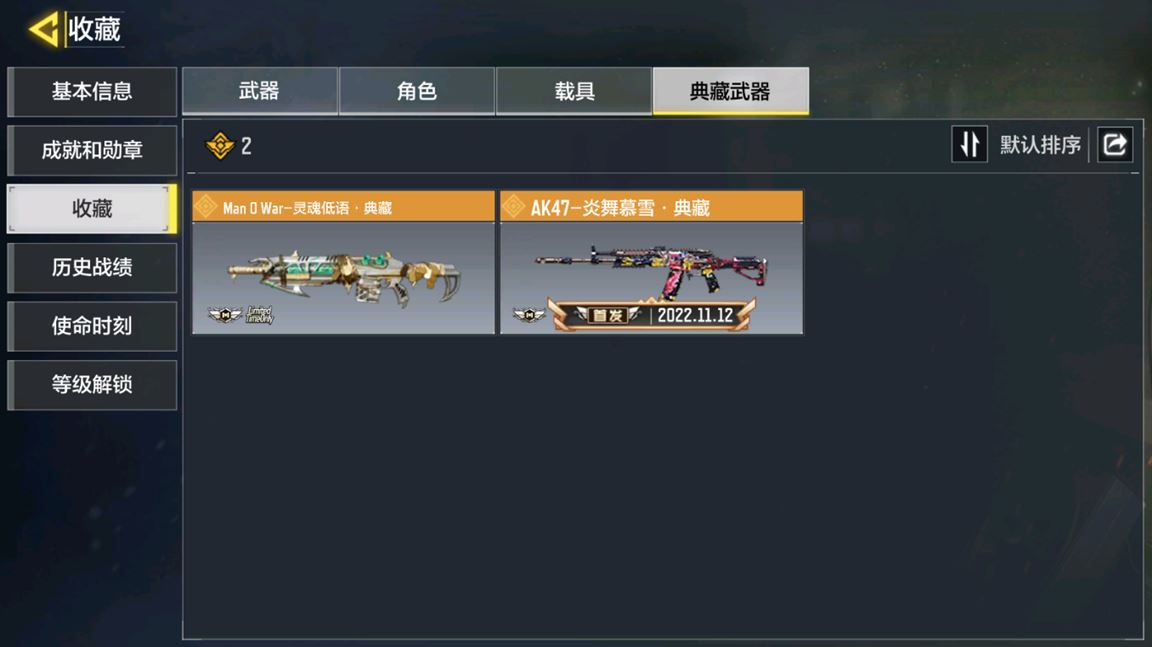Click the share export icon
Image resolution: width=1152 pixels, height=647 pixels.
pyautogui.click(x=1115, y=144)
